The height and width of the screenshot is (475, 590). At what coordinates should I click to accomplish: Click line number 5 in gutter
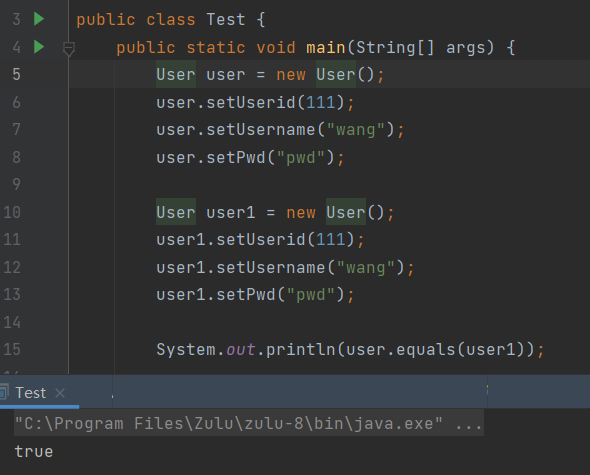(x=17, y=74)
